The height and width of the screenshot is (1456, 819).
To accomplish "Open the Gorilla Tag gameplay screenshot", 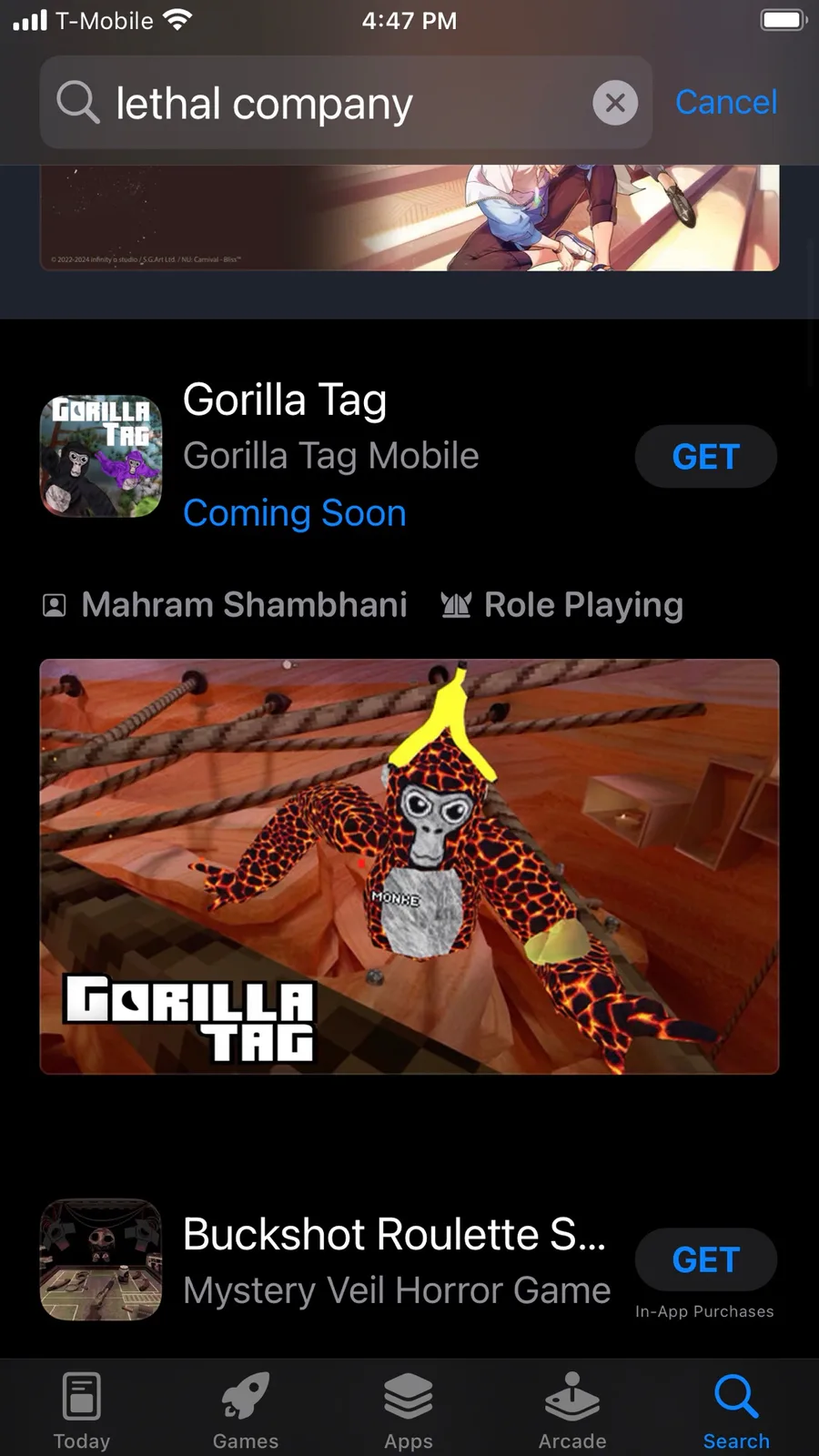I will 409,866.
